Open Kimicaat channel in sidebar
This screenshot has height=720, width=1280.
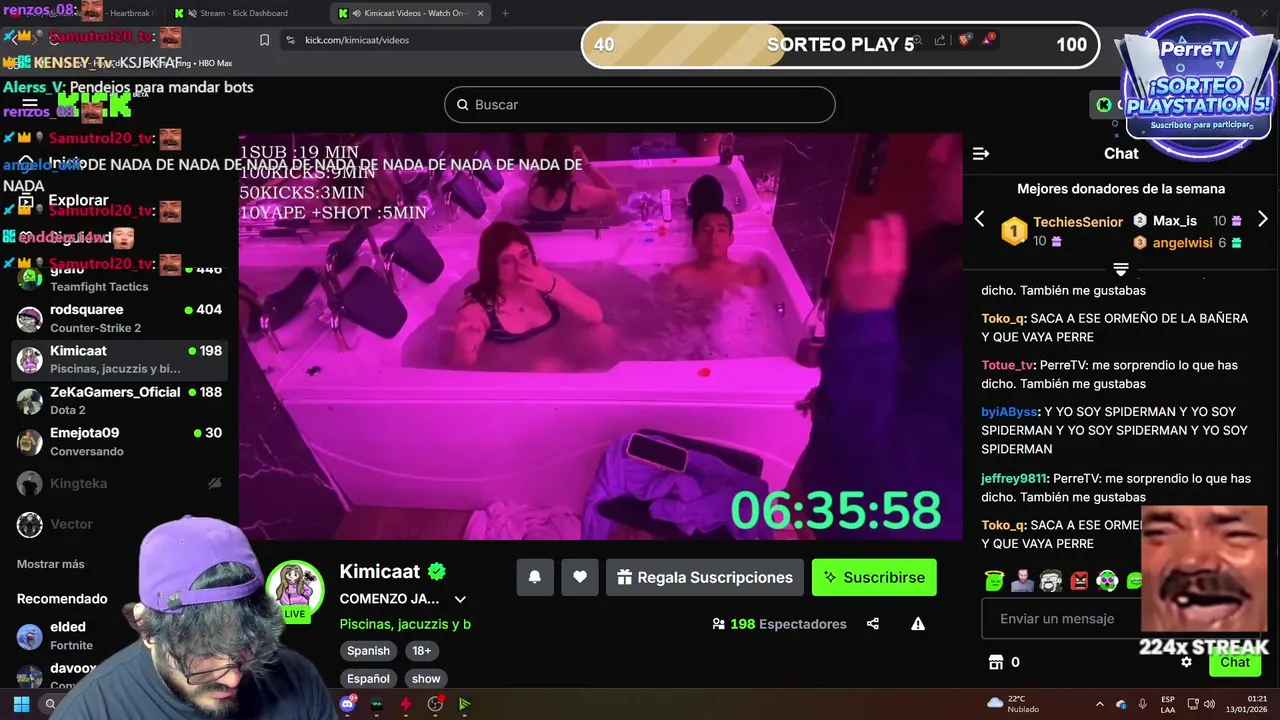(120, 359)
